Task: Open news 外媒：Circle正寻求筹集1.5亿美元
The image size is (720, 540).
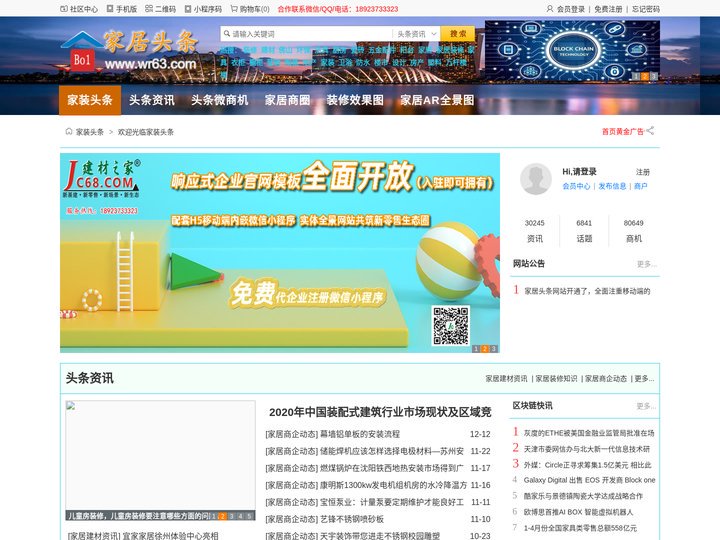Action: point(588,465)
